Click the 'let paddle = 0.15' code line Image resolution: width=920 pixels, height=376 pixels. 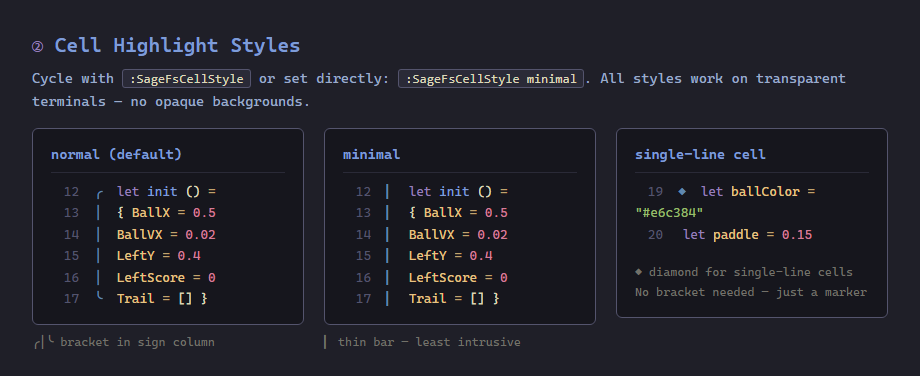click(x=748, y=235)
